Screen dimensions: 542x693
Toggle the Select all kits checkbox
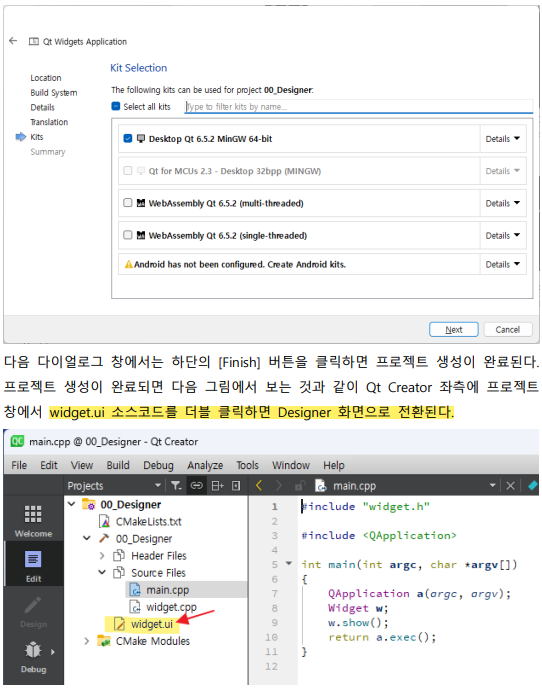pos(115,106)
